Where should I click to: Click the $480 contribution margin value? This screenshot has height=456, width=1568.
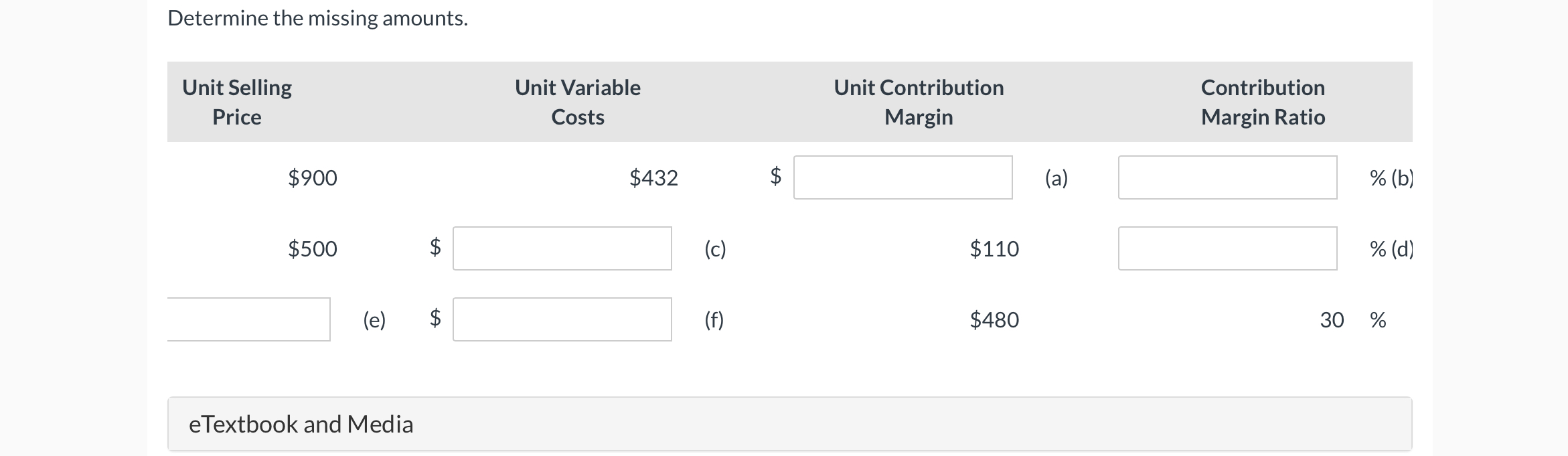coord(994,319)
